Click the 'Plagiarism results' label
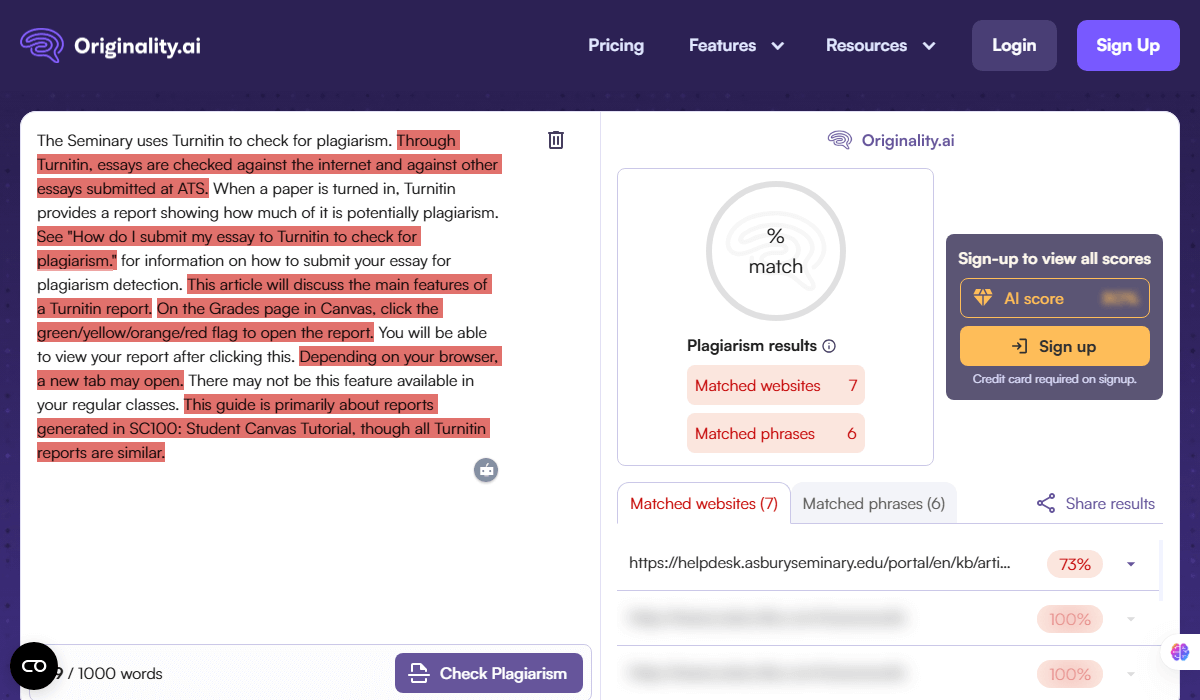The width and height of the screenshot is (1200, 700). (752, 346)
